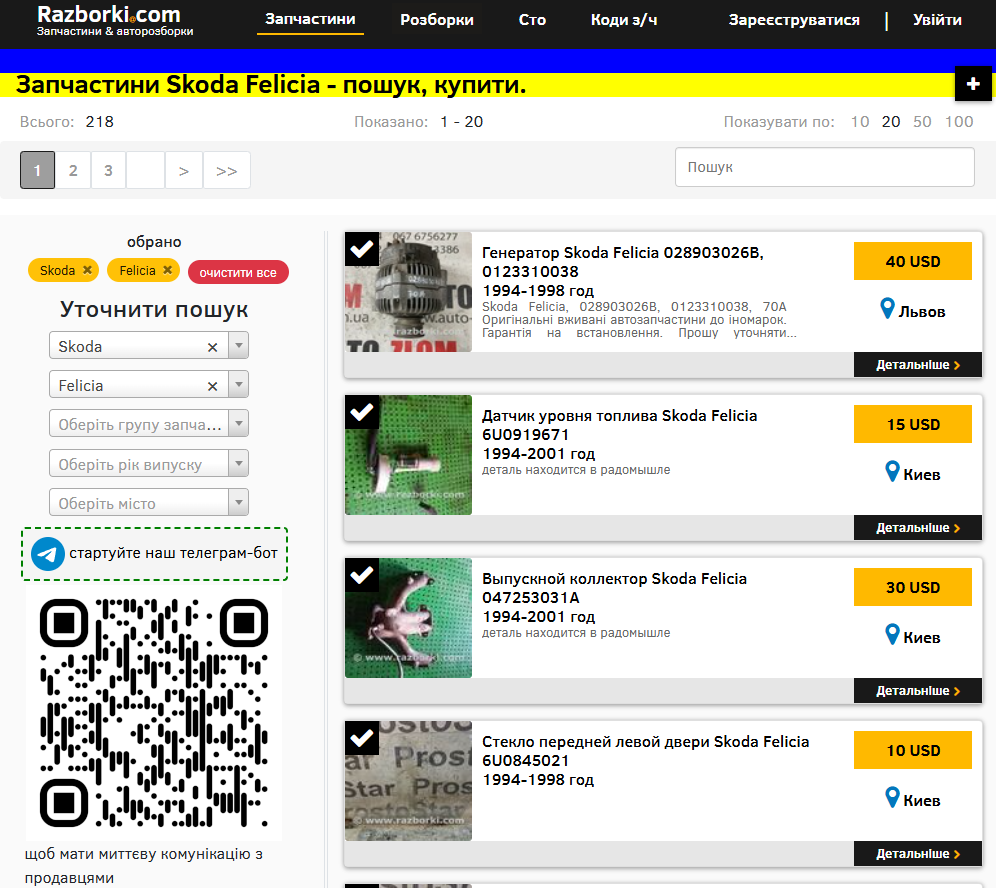
Task: Toggle checkmark on Датчик уровня топлива listing
Action: click(x=362, y=412)
